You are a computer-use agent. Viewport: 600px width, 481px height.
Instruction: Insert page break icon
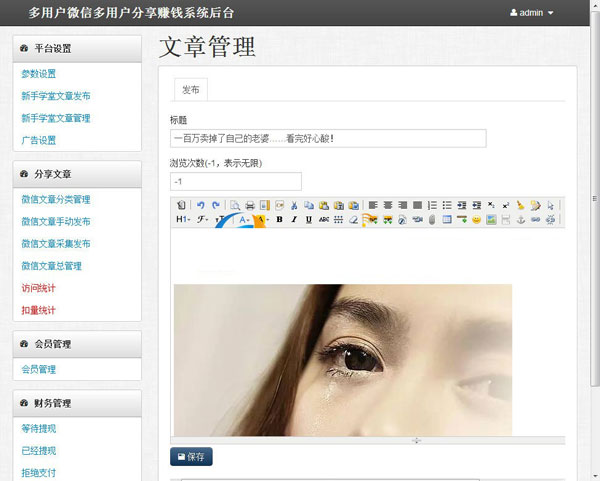click(x=506, y=219)
